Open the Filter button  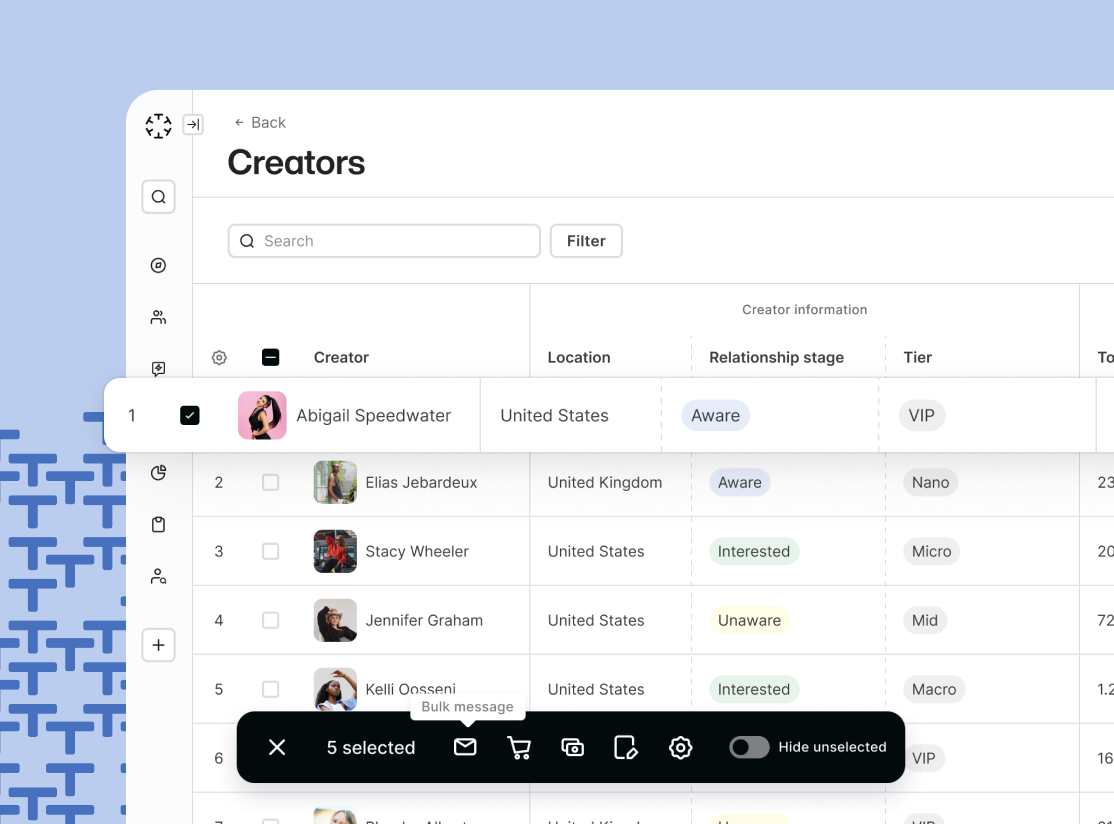(586, 241)
